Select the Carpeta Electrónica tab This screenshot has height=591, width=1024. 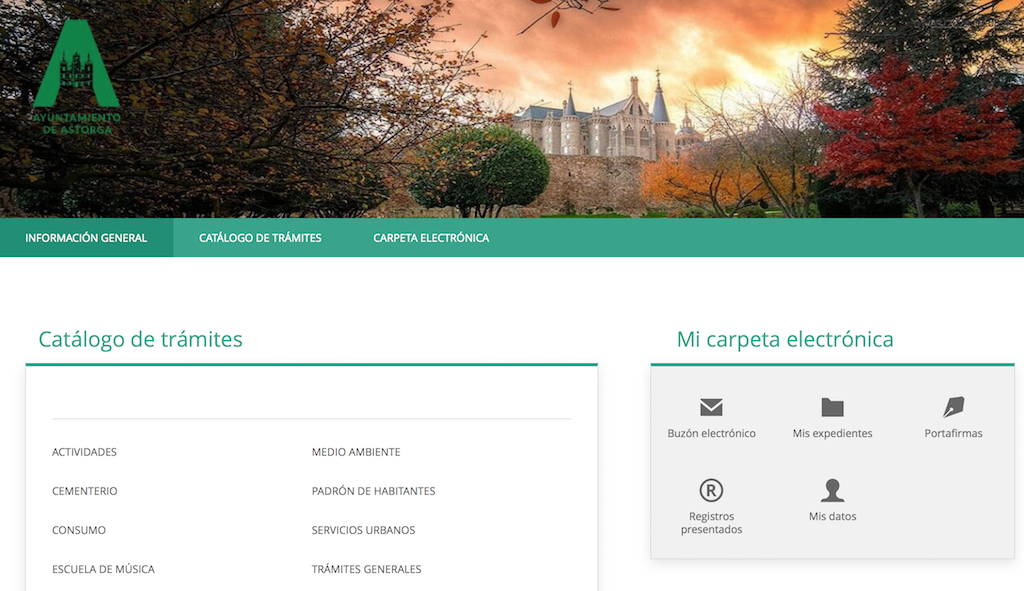pyautogui.click(x=431, y=238)
